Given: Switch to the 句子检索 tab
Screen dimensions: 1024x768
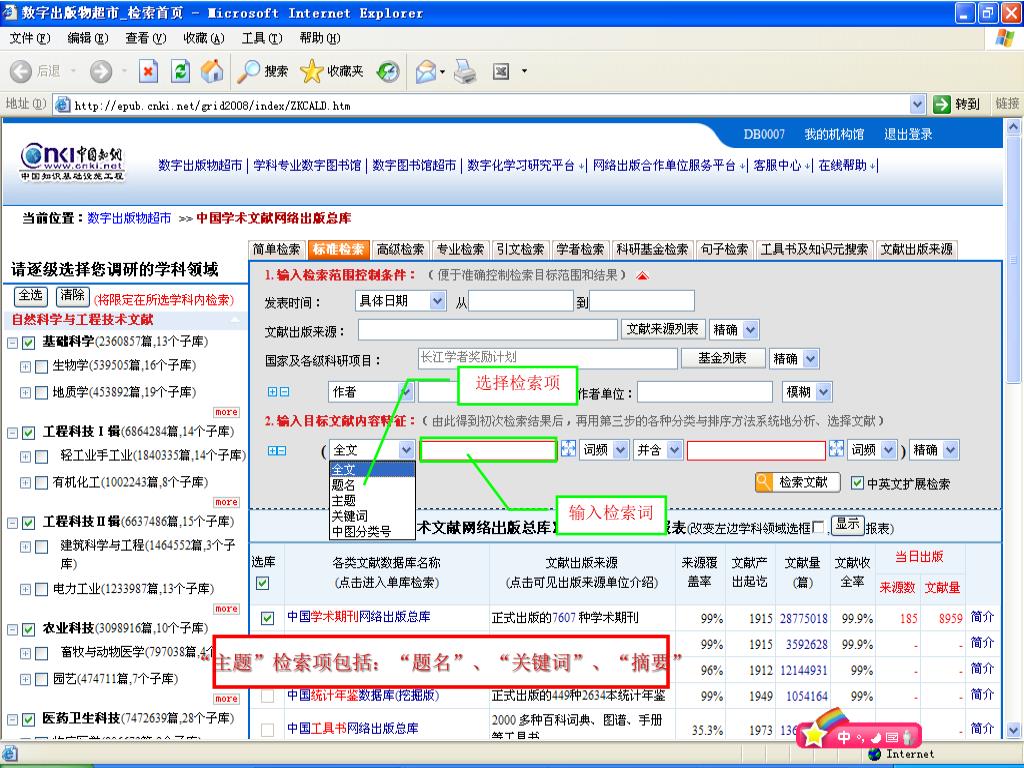Looking at the screenshot, I should [724, 249].
